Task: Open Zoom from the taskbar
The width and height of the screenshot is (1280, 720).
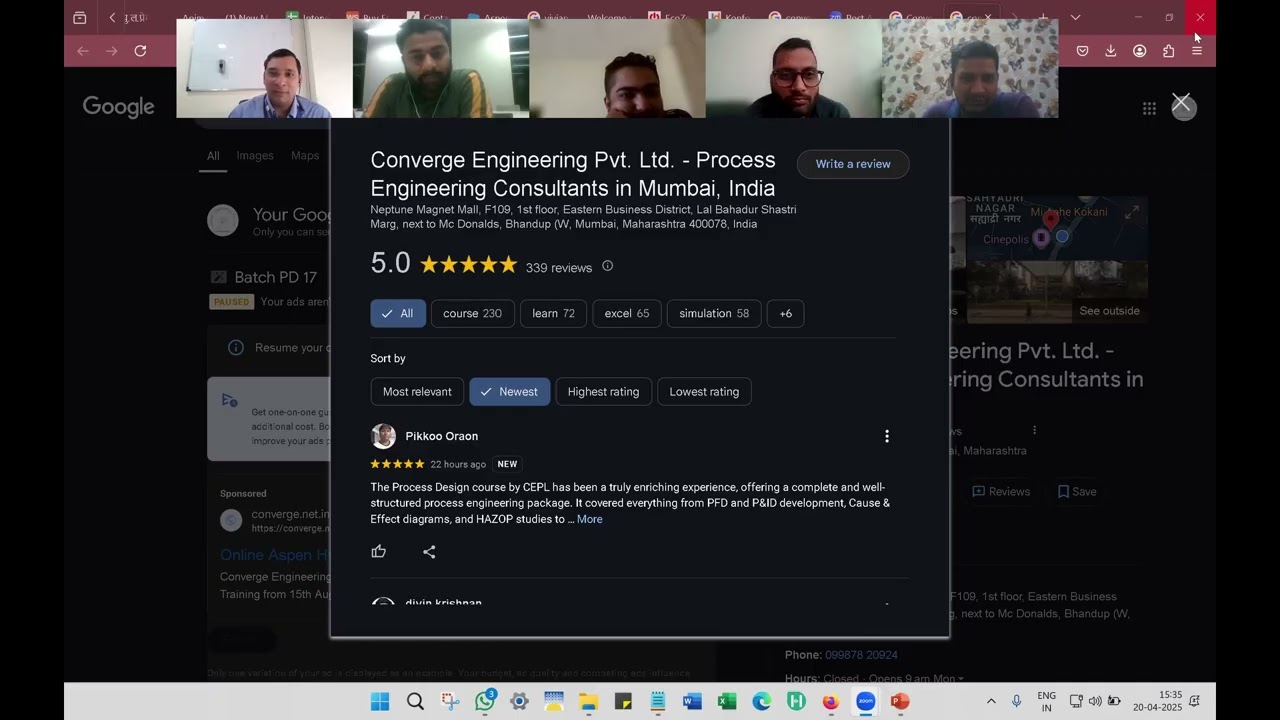Action: point(866,701)
